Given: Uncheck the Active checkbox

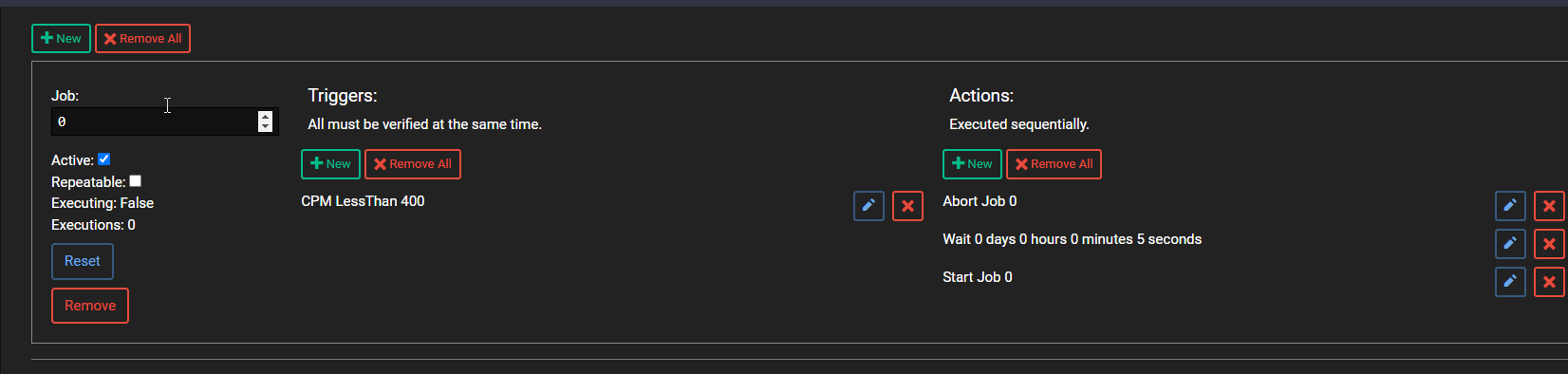Looking at the screenshot, I should coord(104,159).
